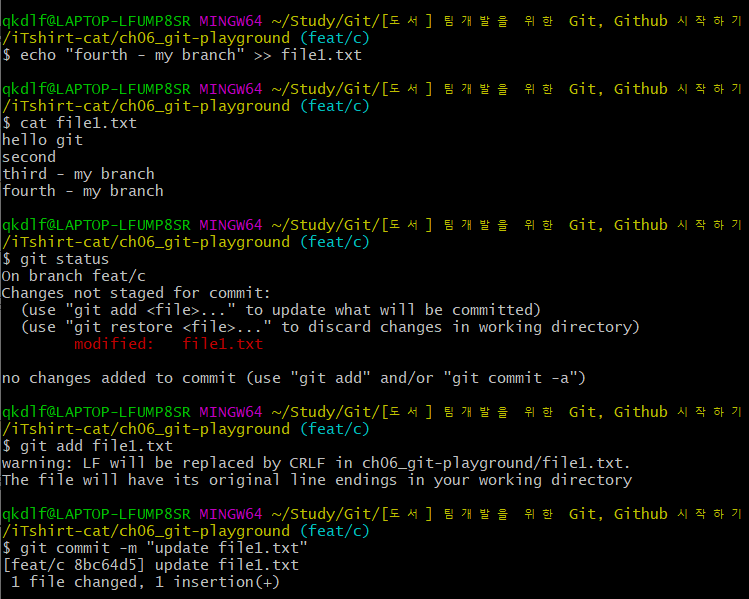Click the "[feat/c 8bc64d5] update file1.txt" result line
Screen dimensions: 749x599
[150, 565]
